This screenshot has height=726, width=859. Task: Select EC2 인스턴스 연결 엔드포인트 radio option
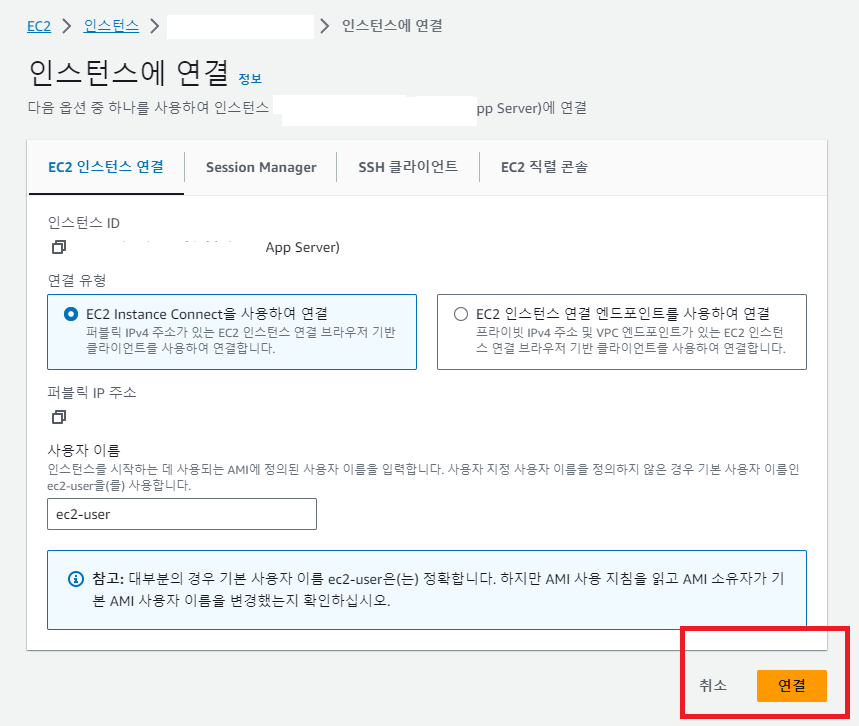point(461,314)
